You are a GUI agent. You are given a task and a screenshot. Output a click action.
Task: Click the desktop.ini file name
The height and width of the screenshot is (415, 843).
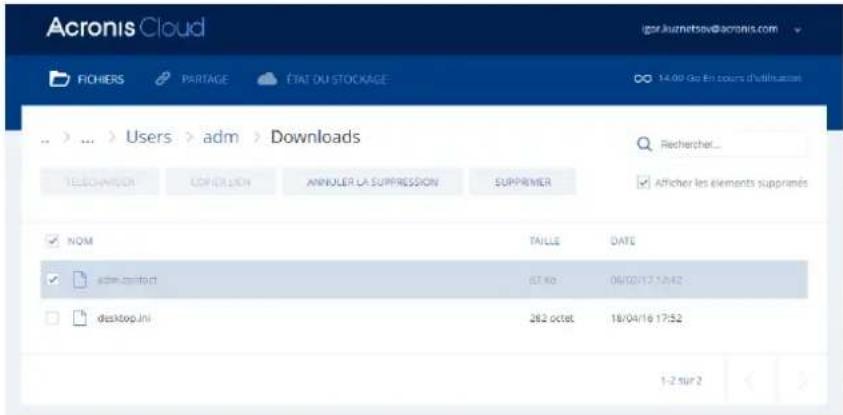point(124,318)
